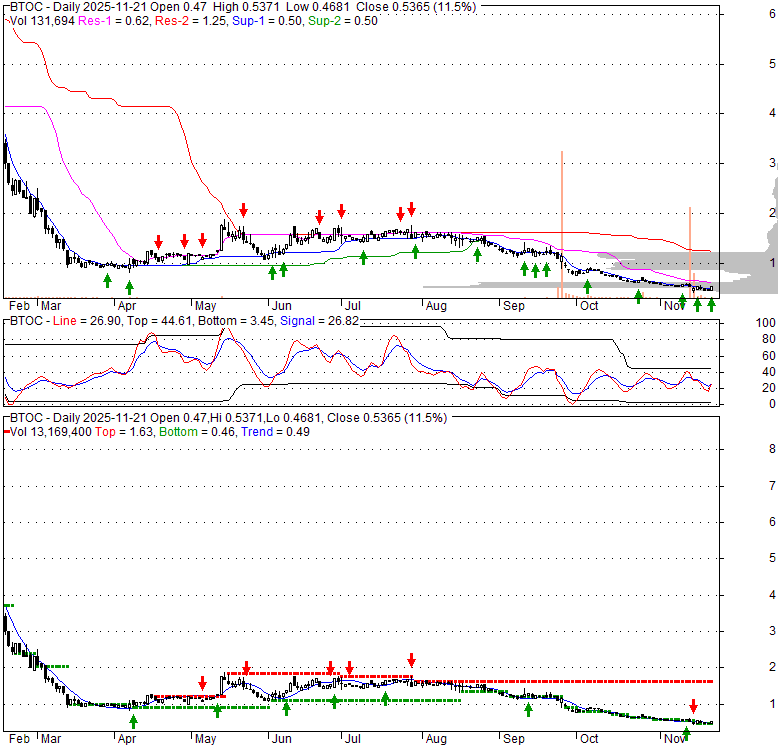Select the tallest orange volume spike in late September

tap(562, 222)
